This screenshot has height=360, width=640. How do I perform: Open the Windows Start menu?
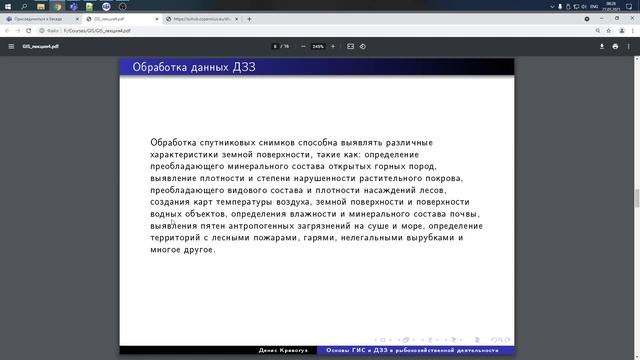(8, 7)
